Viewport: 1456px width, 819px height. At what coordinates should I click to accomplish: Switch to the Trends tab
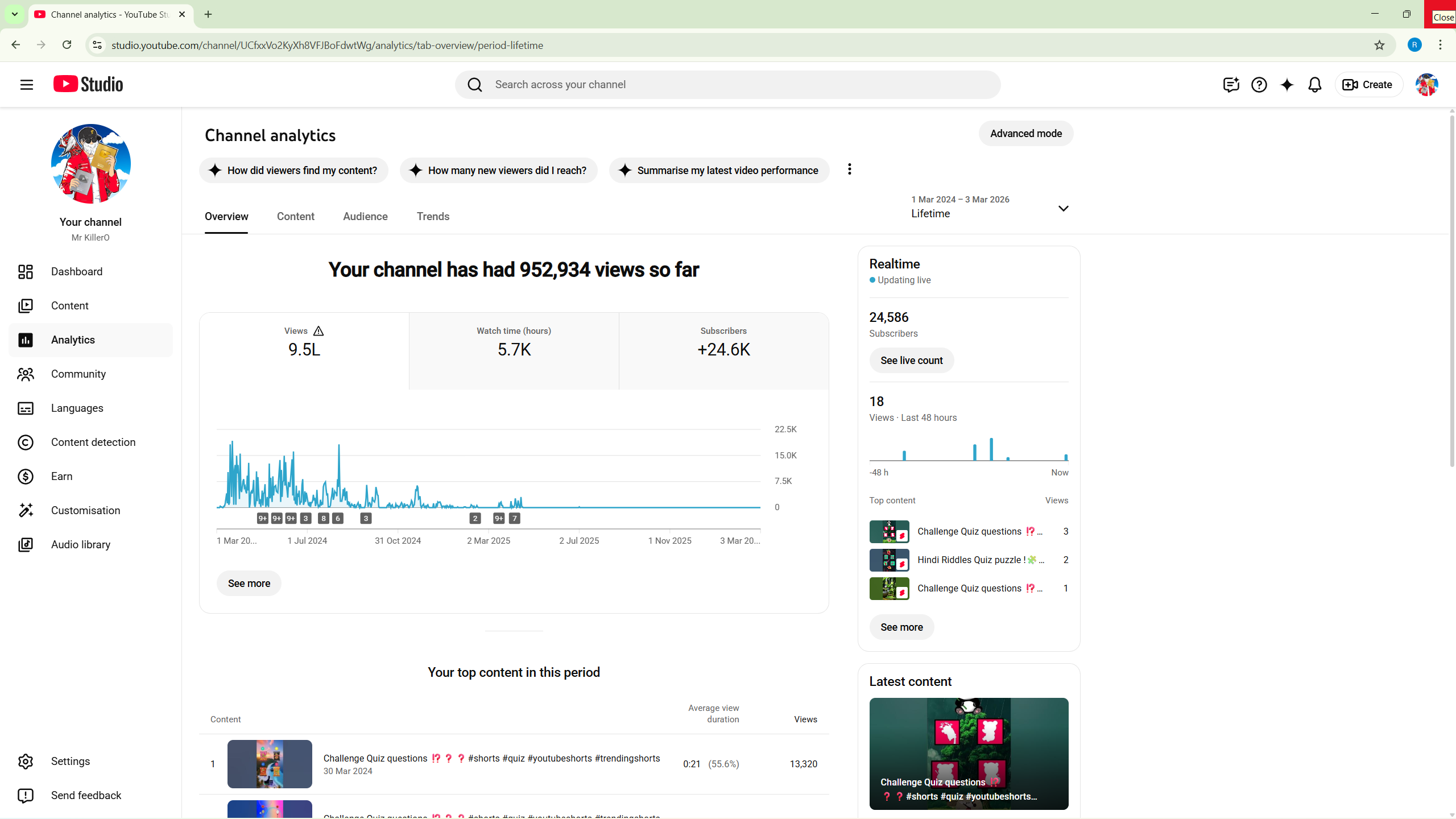pos(433,217)
